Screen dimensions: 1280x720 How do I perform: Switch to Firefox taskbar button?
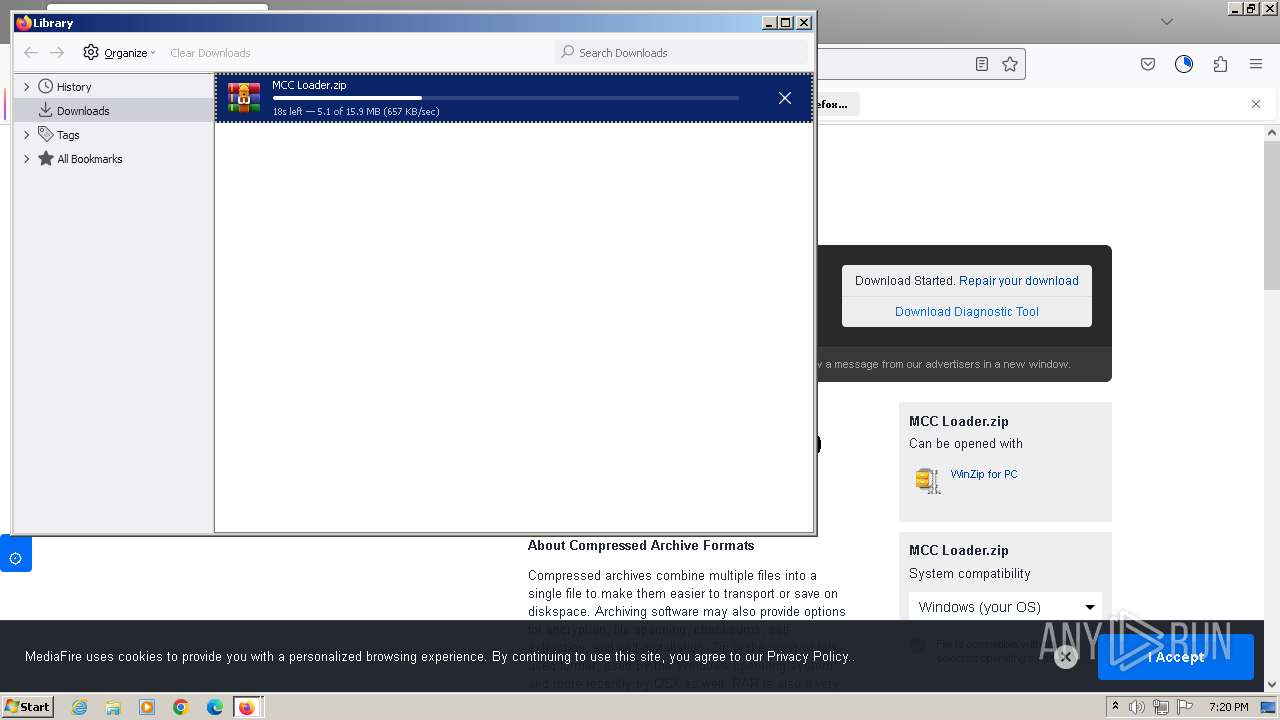247,707
